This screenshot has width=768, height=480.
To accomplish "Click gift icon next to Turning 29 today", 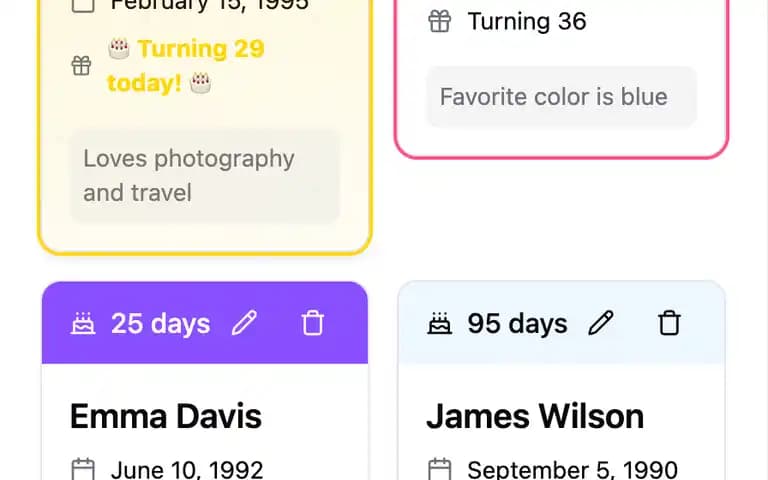I will [81, 66].
